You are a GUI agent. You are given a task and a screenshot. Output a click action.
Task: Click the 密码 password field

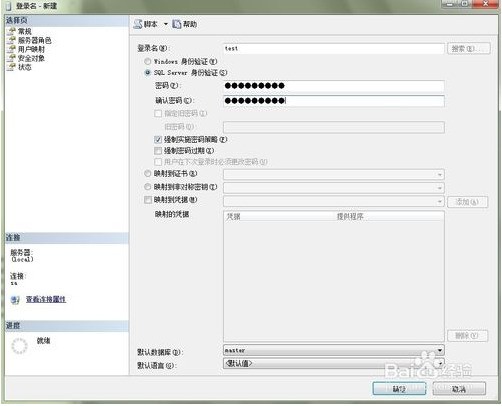[334, 86]
